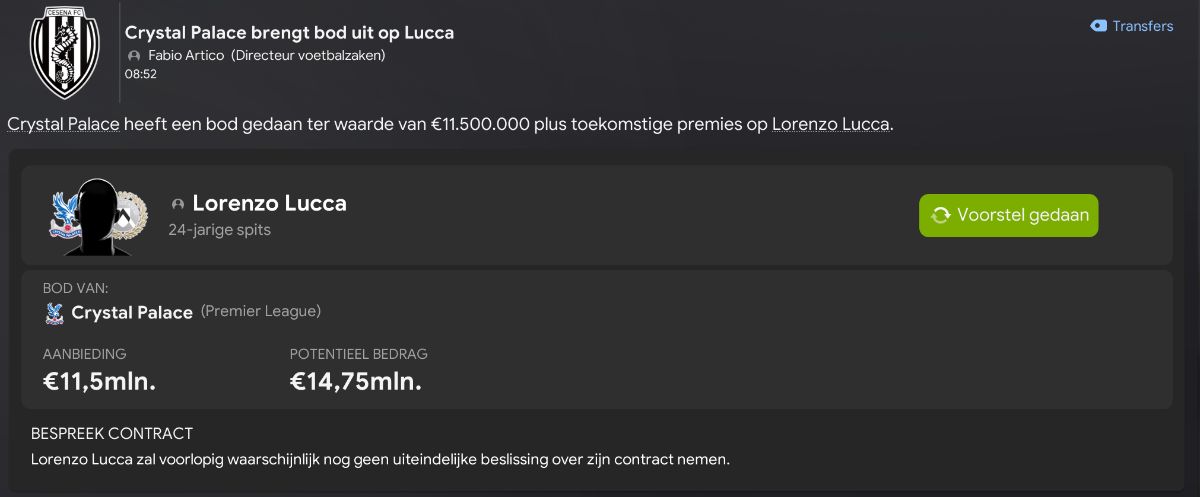The height and width of the screenshot is (497, 1200).
Task: Select the green Voorstel gedaan button
Action: (x=1008, y=215)
